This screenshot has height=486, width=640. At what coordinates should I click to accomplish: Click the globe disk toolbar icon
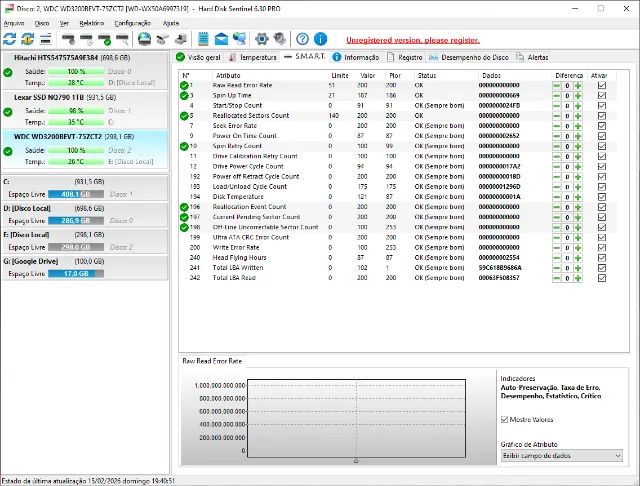pyautogui.click(x=144, y=39)
